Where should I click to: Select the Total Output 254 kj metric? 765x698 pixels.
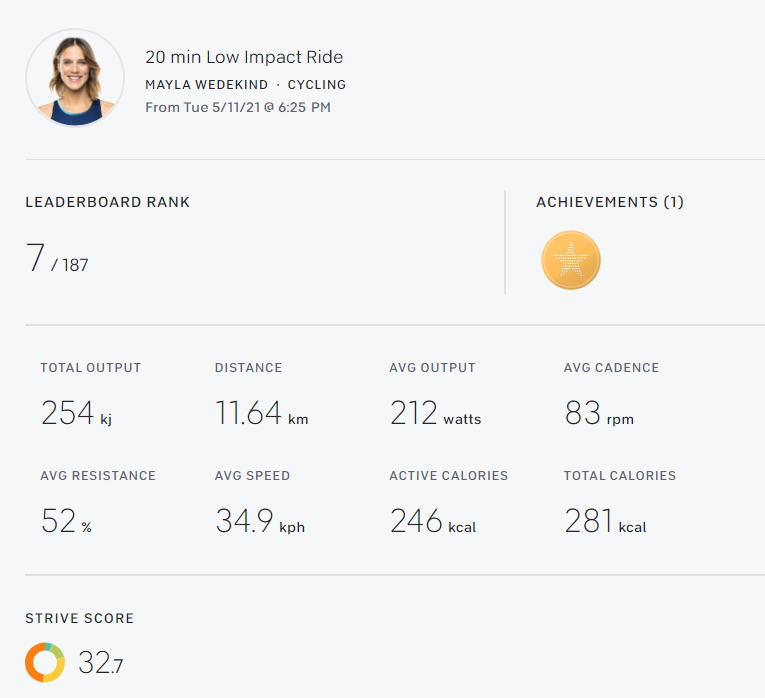76,413
